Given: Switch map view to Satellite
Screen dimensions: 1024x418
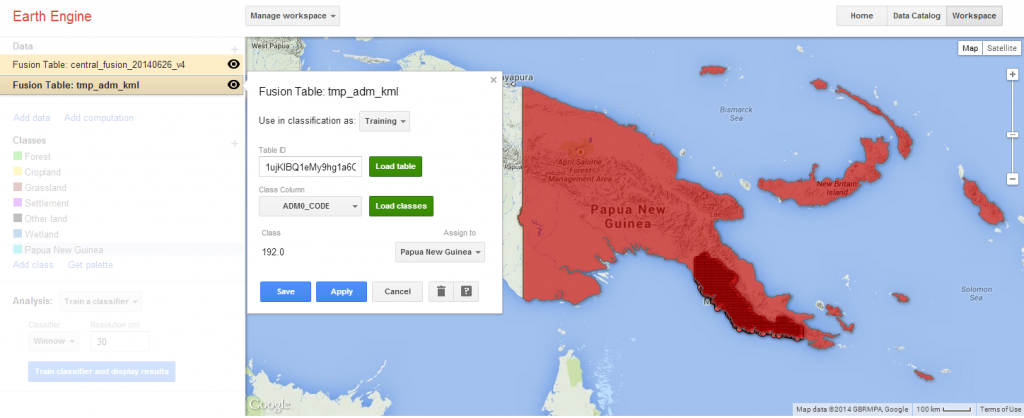Looking at the screenshot, I should coord(1001,48).
